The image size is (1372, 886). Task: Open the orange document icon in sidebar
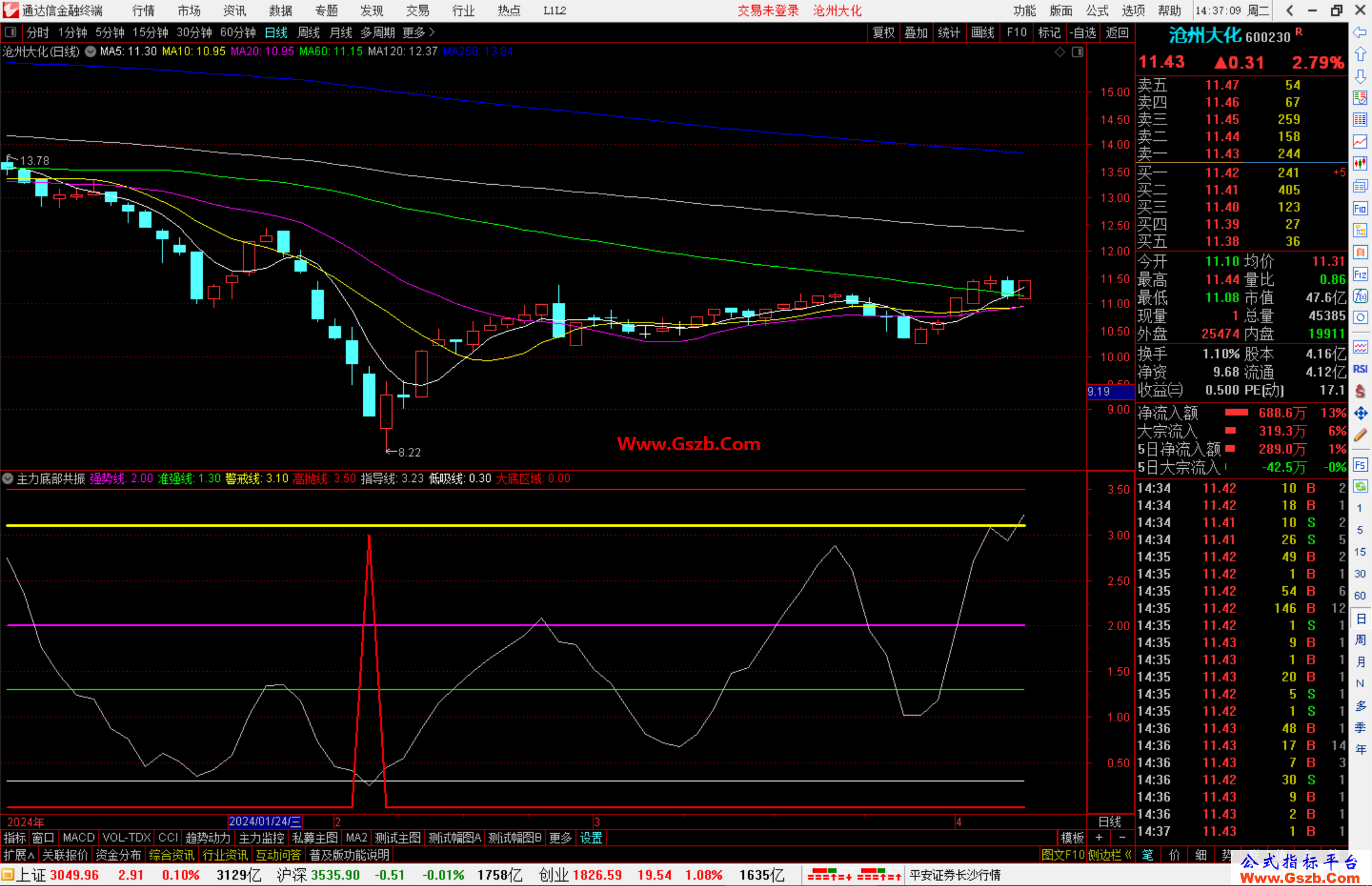point(1360,252)
